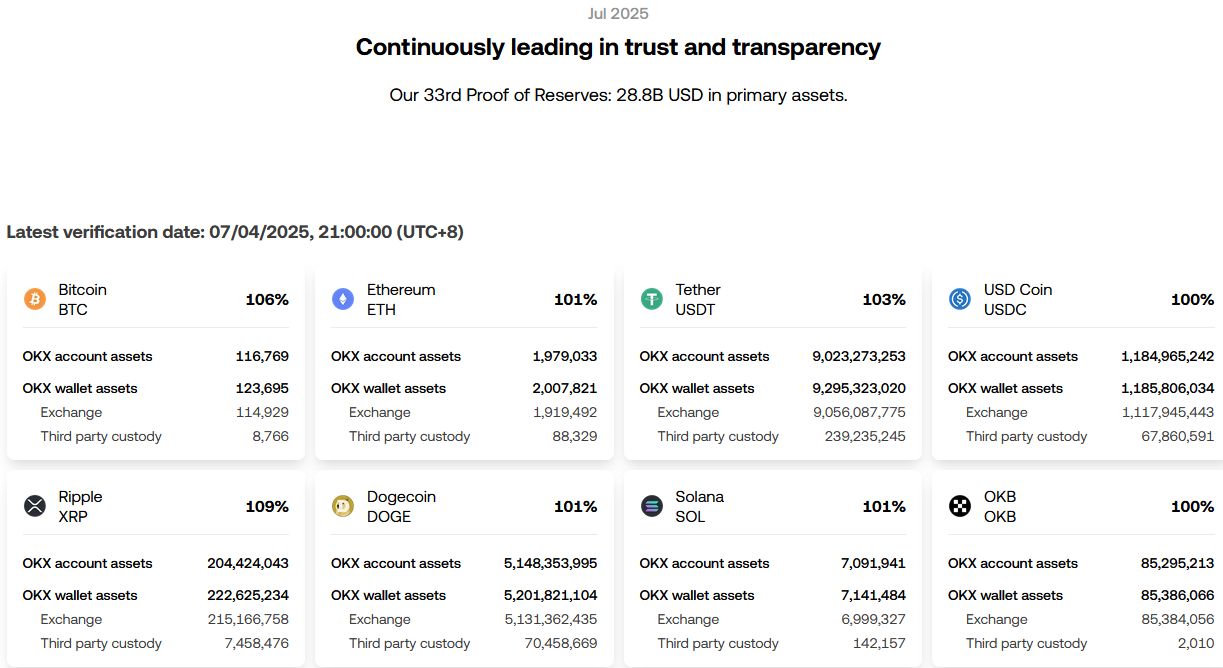Select the Dogecoin DOGE icon

click(x=344, y=507)
